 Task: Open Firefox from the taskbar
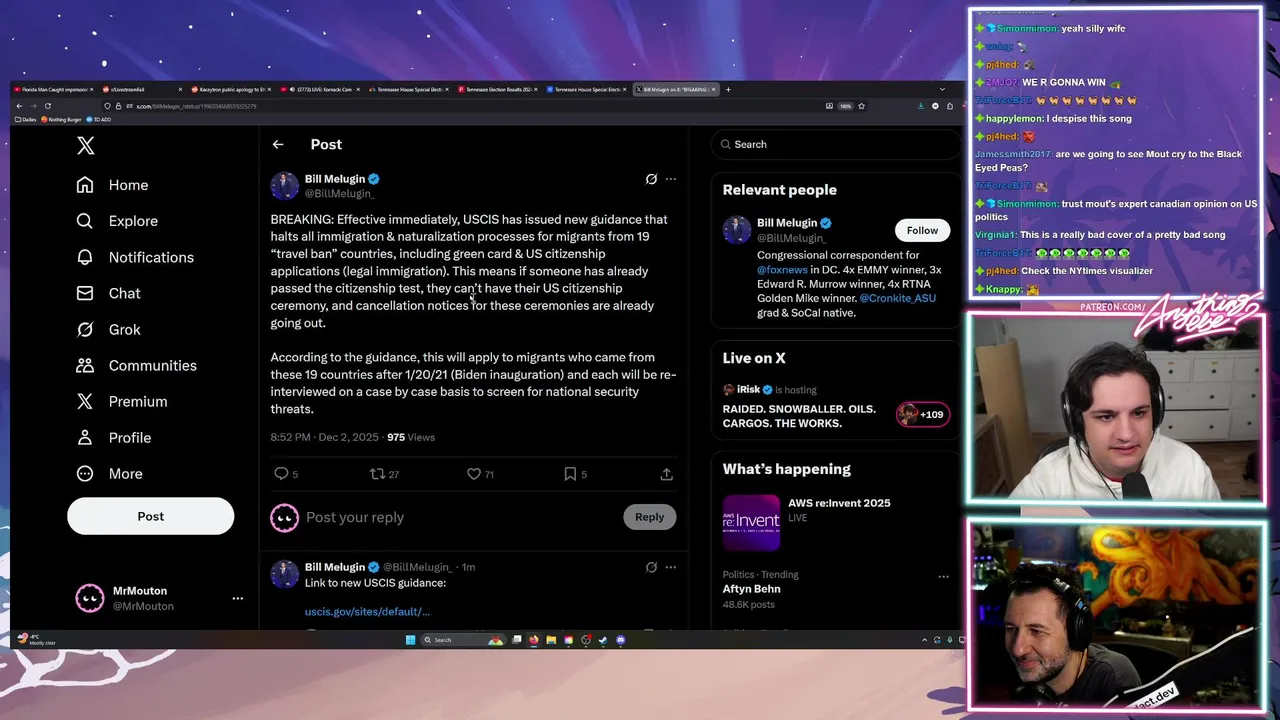click(x=533, y=640)
